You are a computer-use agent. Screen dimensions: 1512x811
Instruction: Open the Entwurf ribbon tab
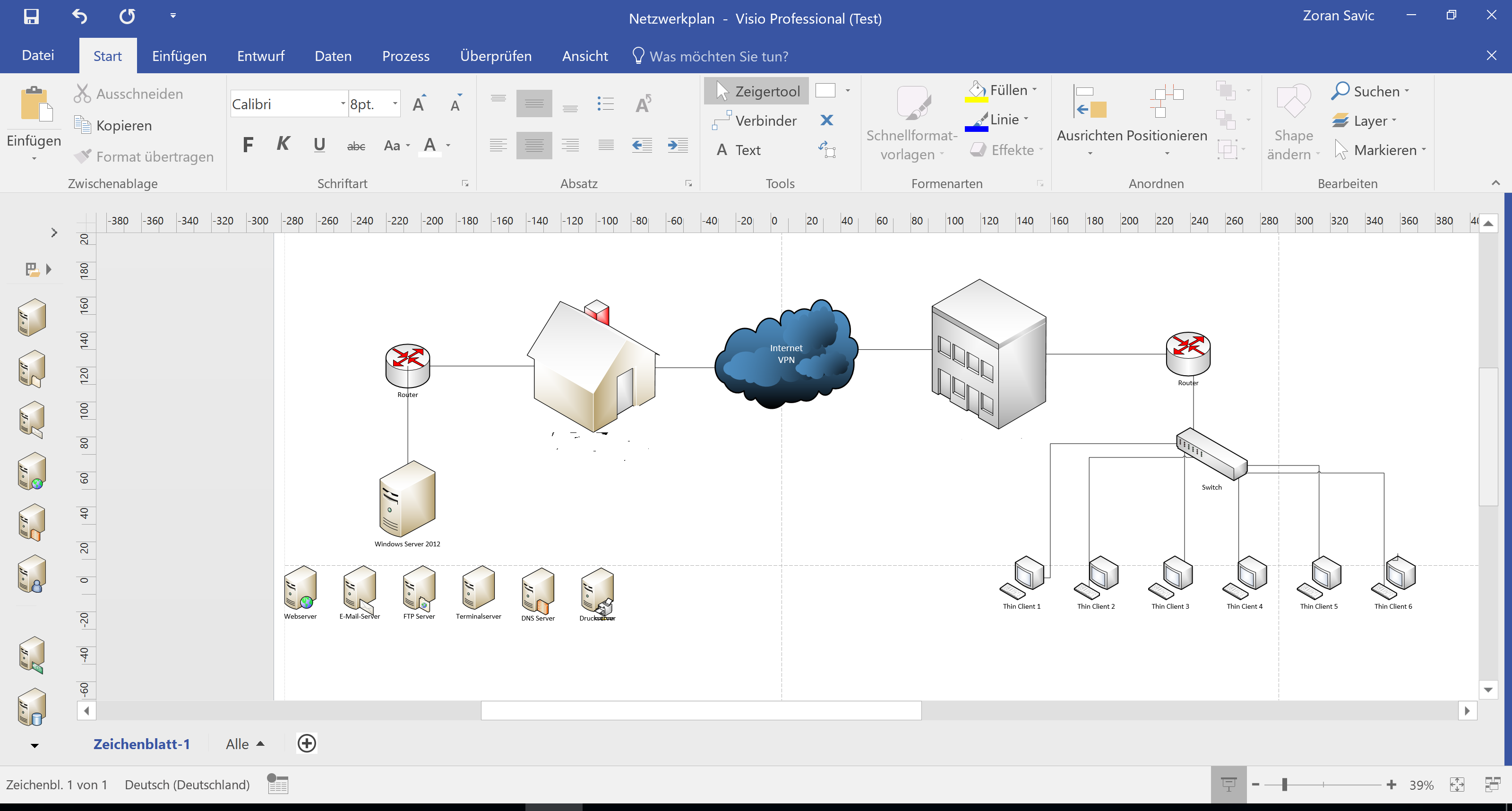pyautogui.click(x=261, y=56)
